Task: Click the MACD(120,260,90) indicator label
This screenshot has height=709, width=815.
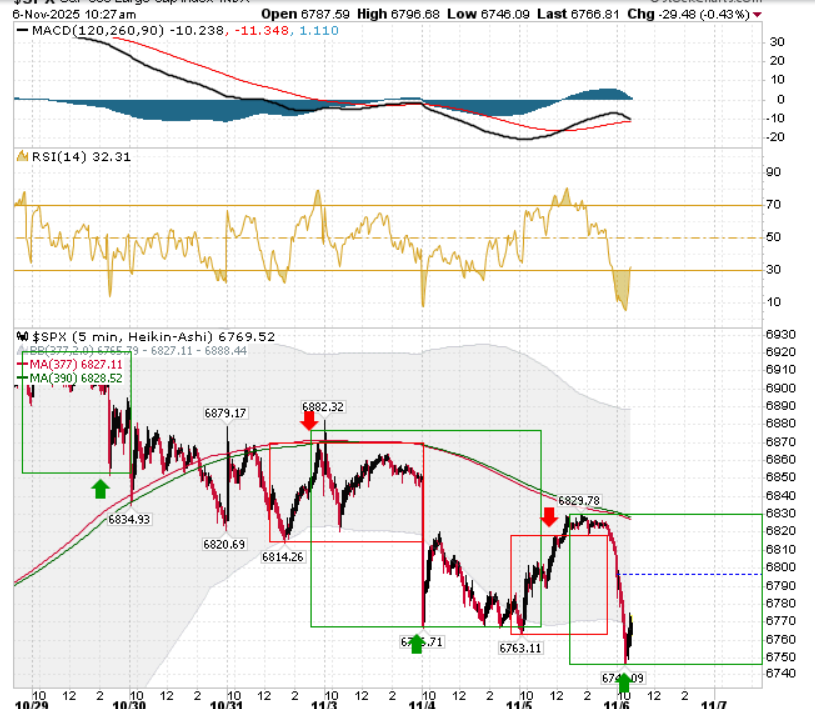Action: point(98,31)
